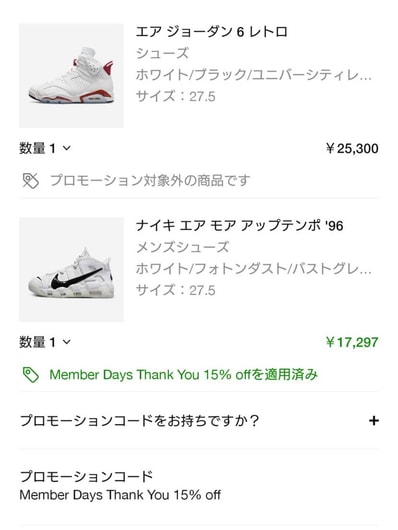The height and width of the screenshot is (530, 398).
Task: Click the quantity chevron beside the ¥25,300 item
Action: coord(67,148)
